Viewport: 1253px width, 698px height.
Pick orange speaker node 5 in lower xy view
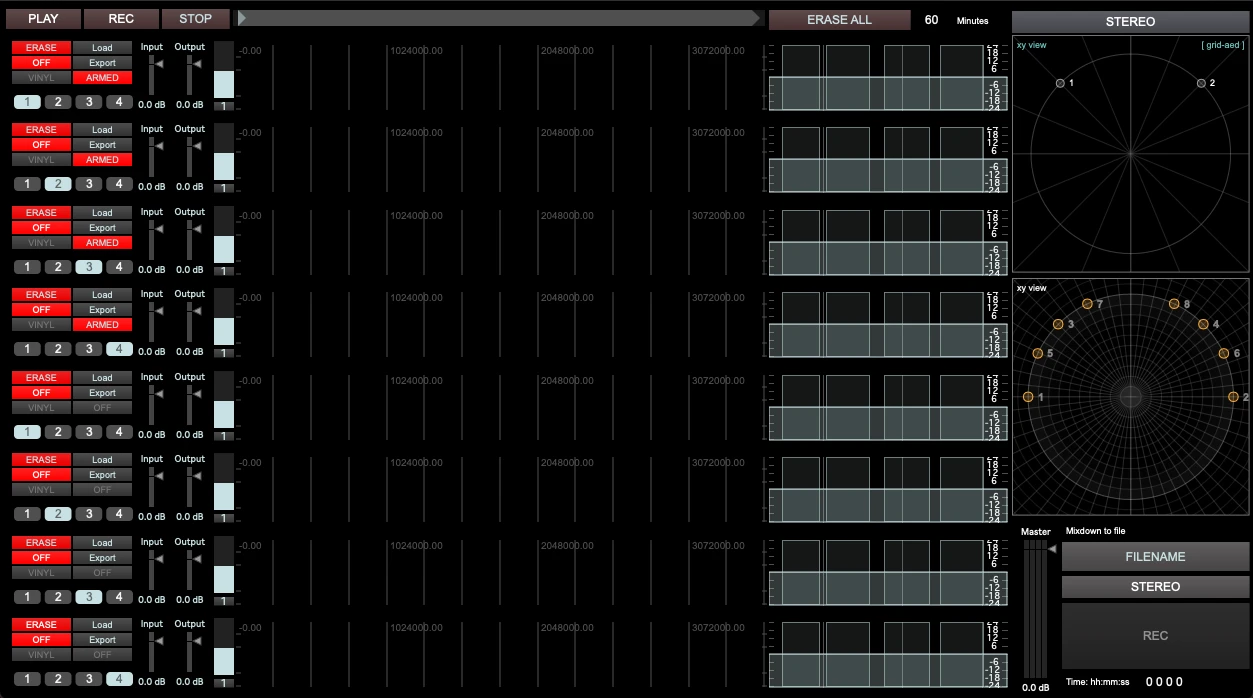[1037, 354]
